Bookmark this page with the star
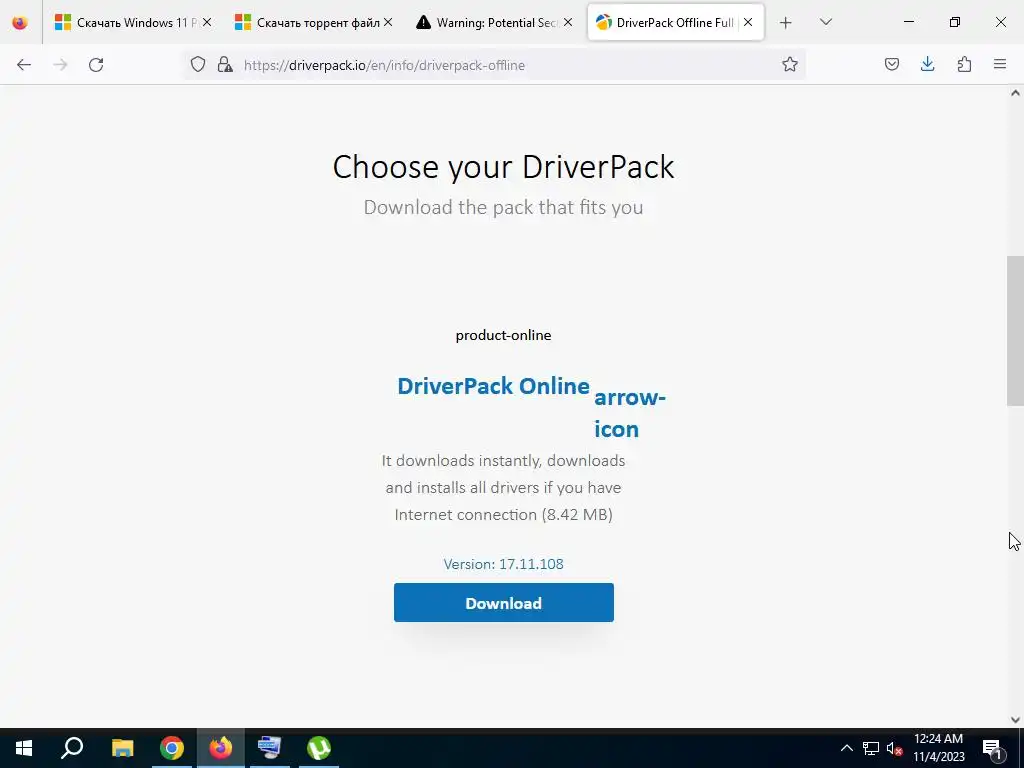 point(790,64)
